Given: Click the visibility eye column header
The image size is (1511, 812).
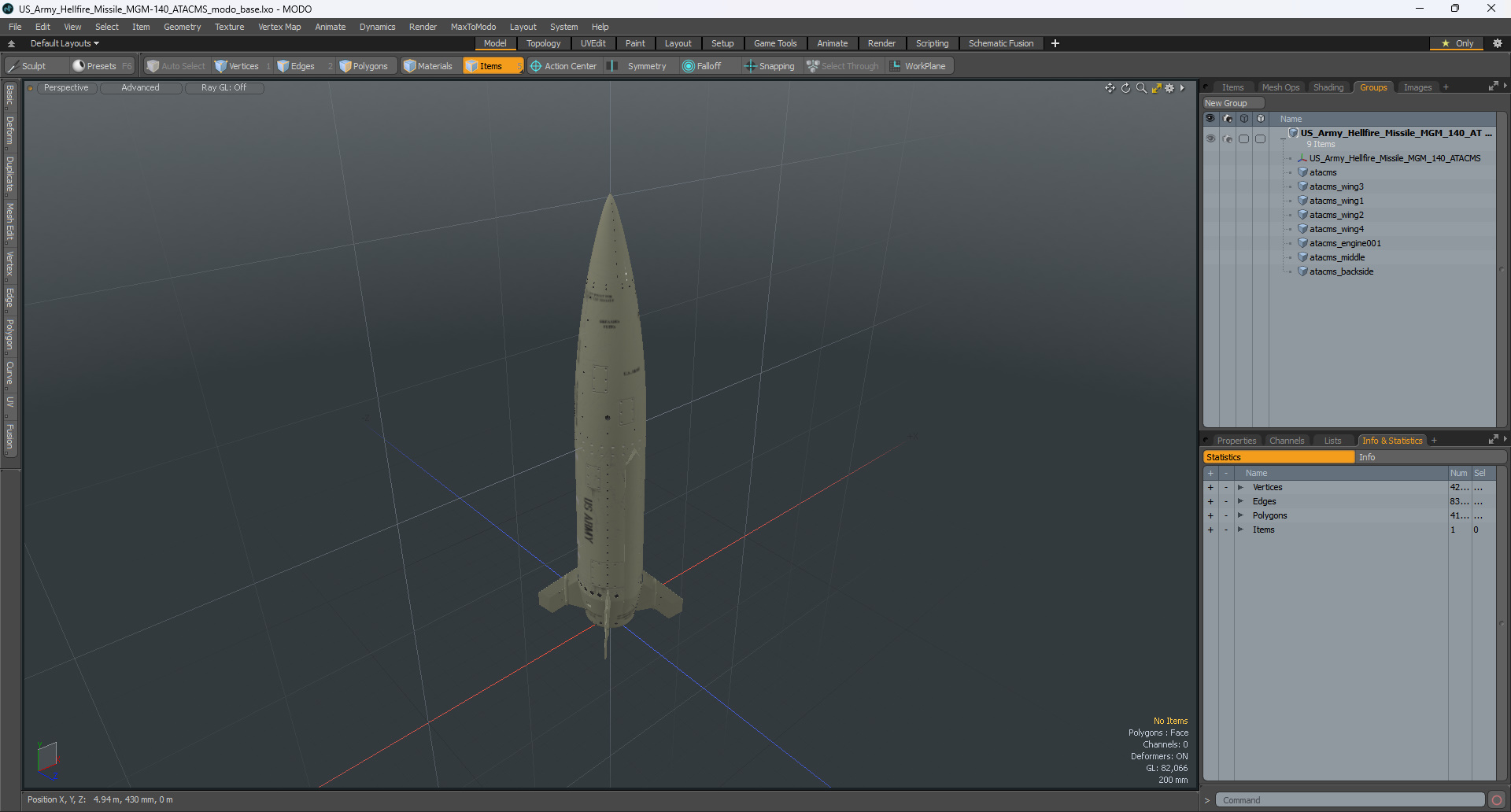Looking at the screenshot, I should pyautogui.click(x=1210, y=119).
